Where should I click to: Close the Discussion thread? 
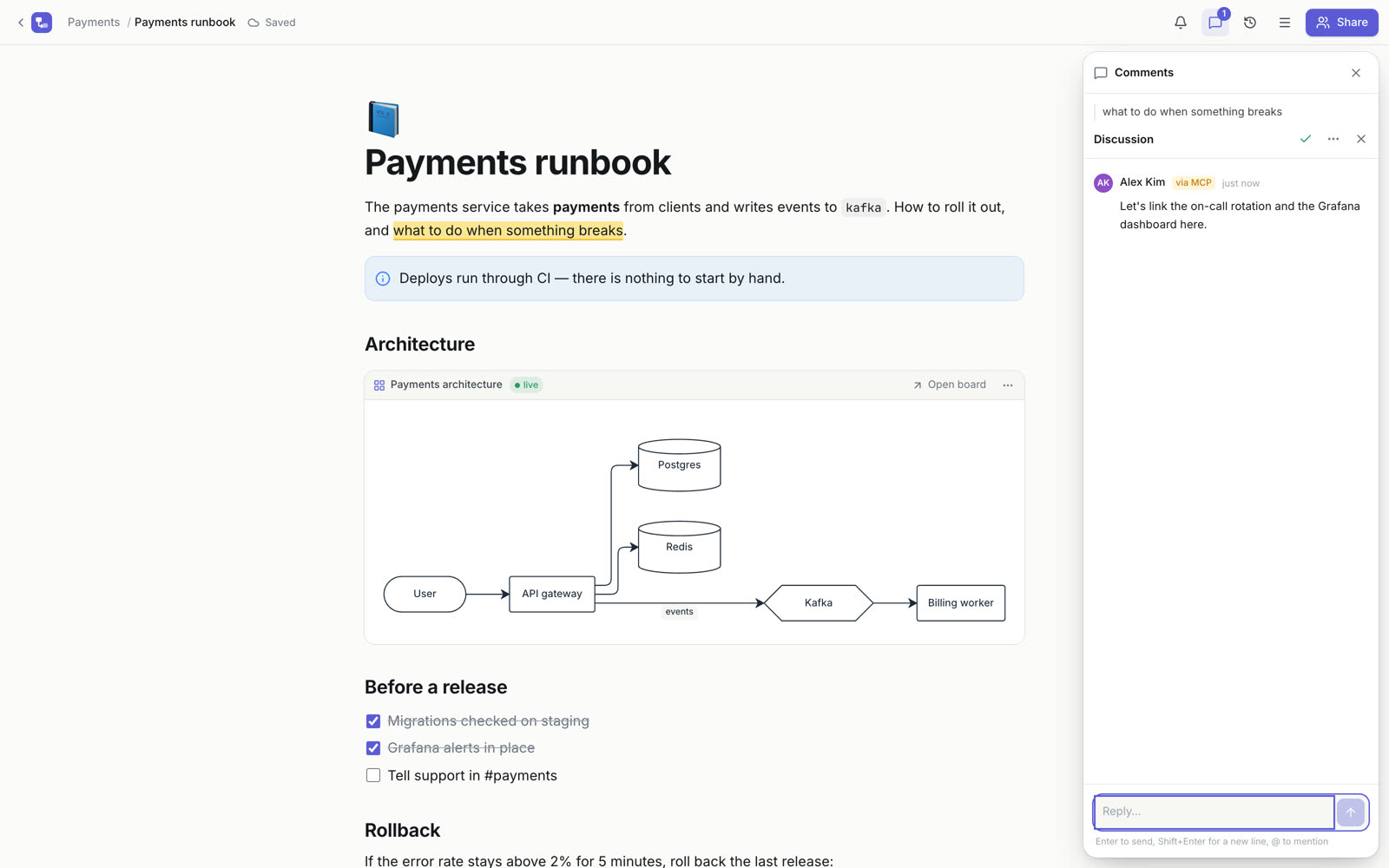[x=1361, y=139]
